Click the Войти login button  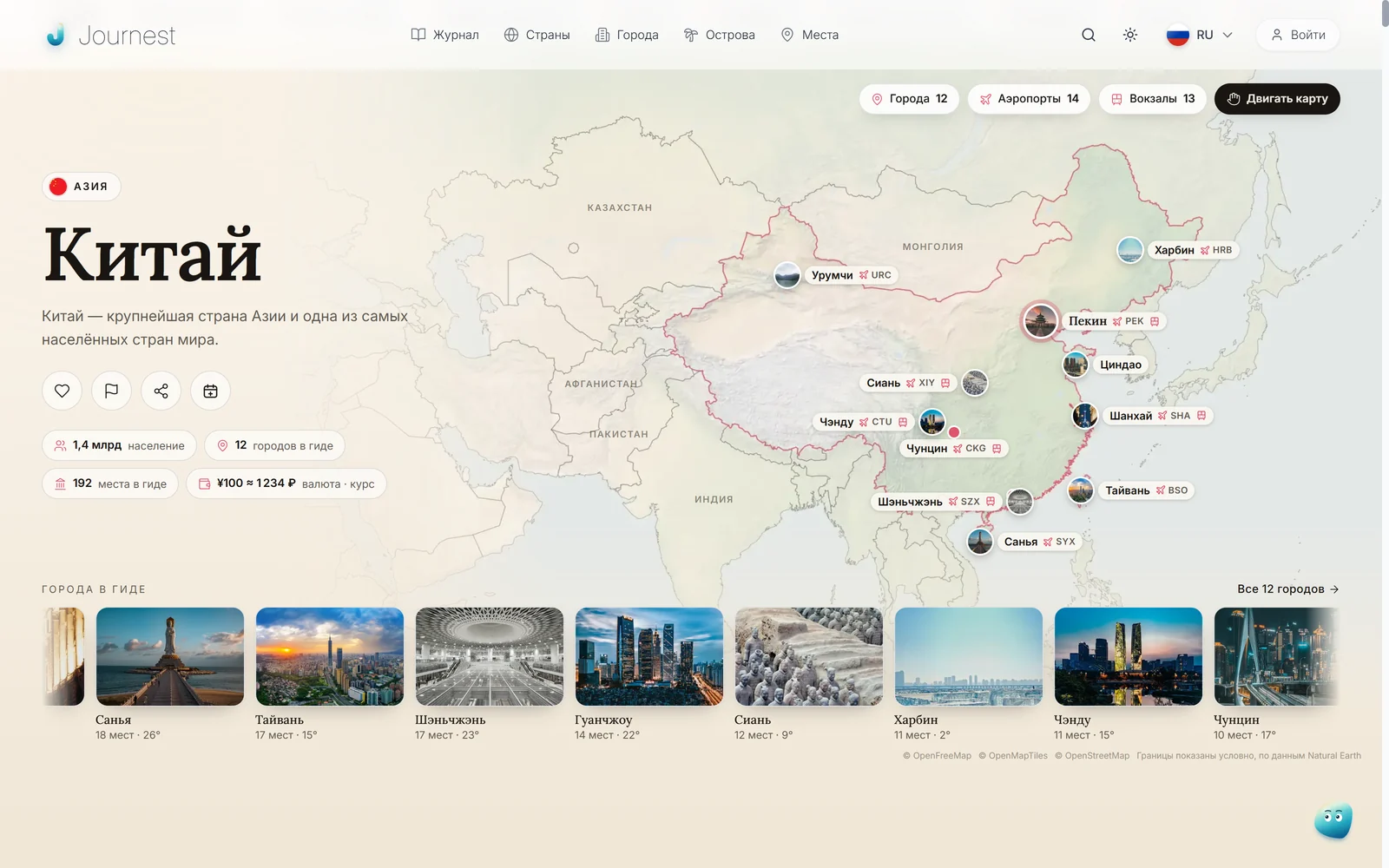click(x=1298, y=35)
